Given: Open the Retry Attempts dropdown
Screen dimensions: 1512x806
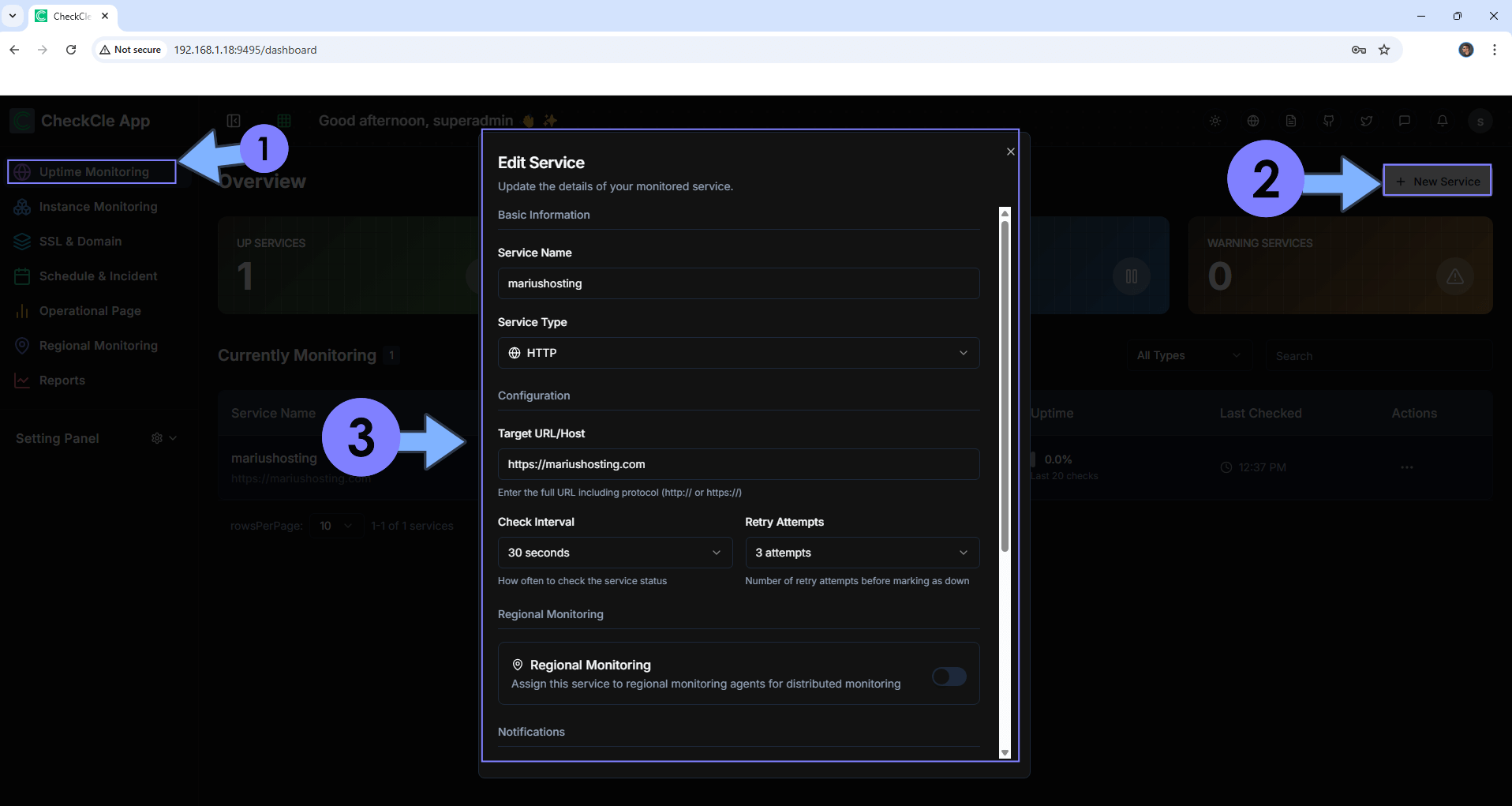Looking at the screenshot, I should click(x=863, y=553).
